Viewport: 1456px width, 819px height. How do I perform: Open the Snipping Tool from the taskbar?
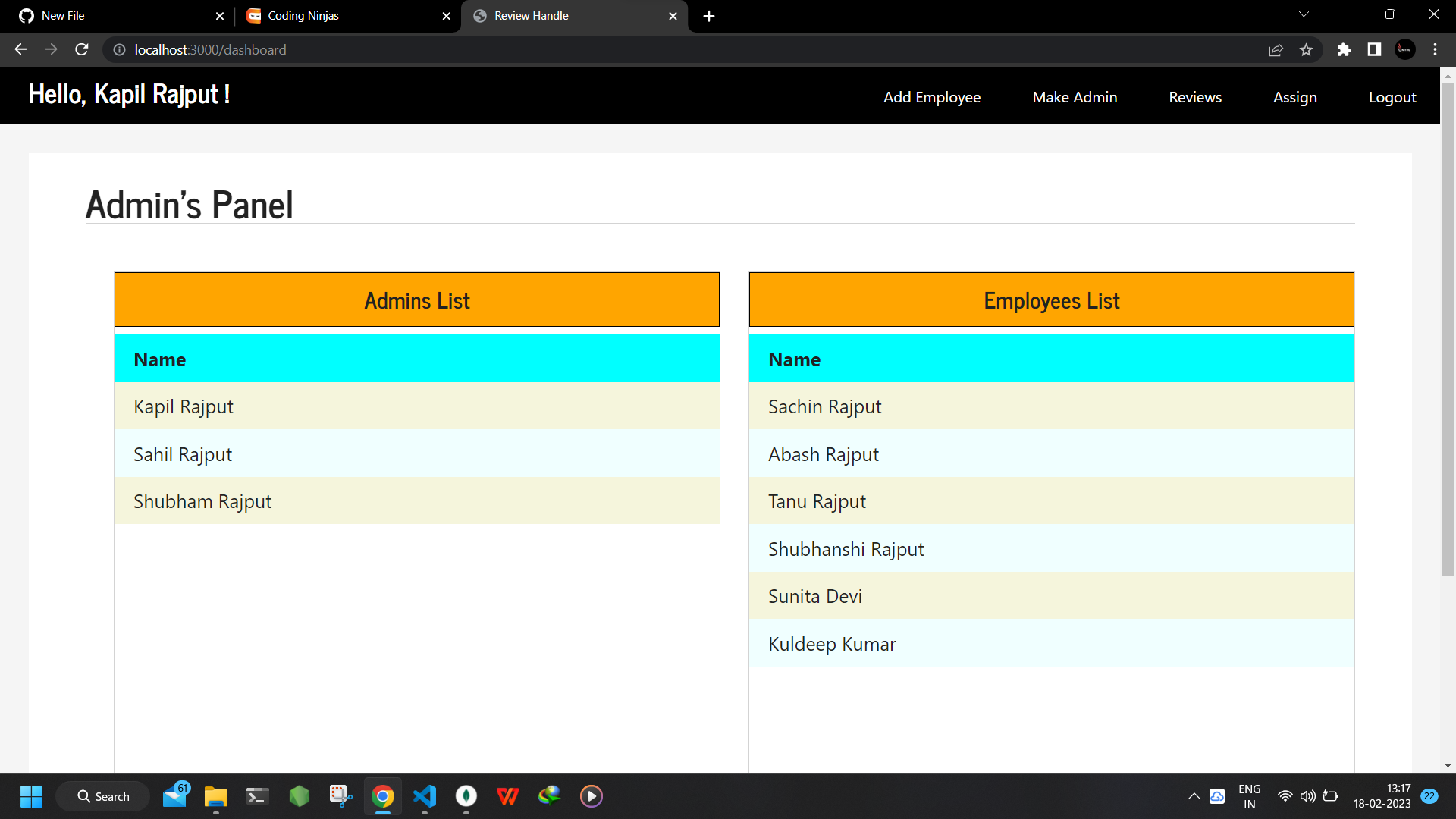click(x=340, y=796)
